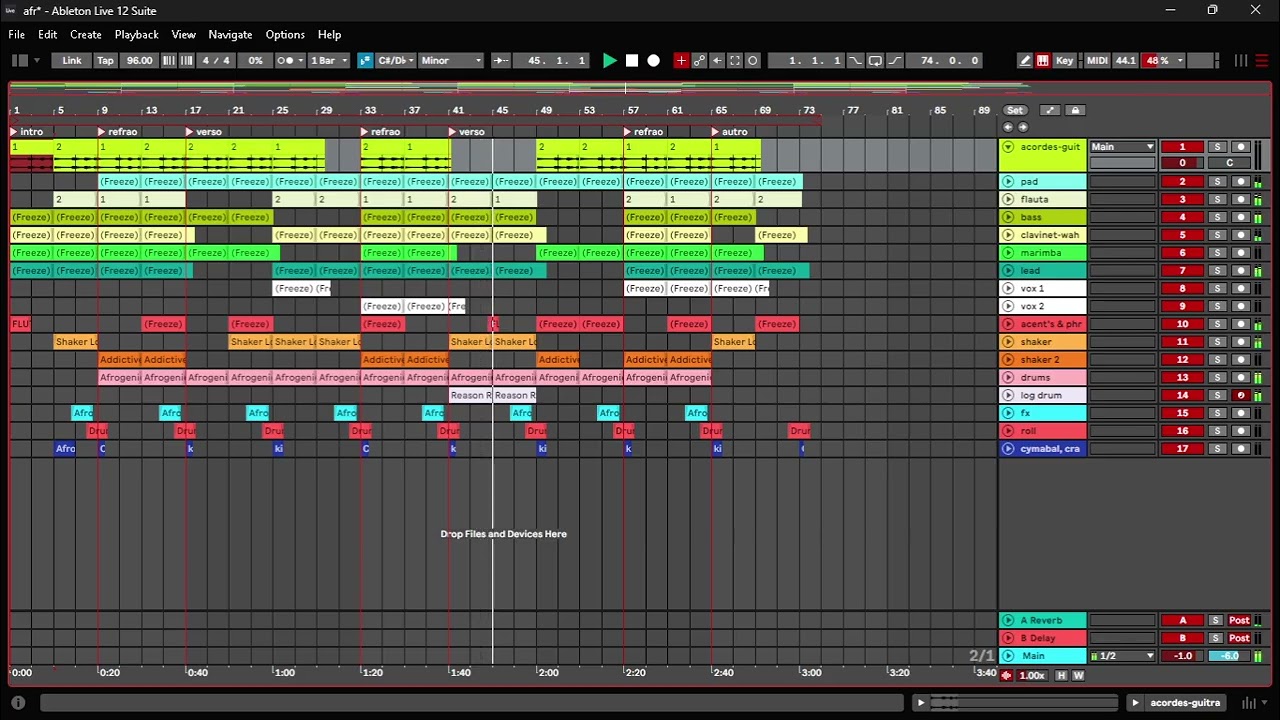Click the optimize arrangement height icon
The image size is (1280, 720).
[1050, 110]
